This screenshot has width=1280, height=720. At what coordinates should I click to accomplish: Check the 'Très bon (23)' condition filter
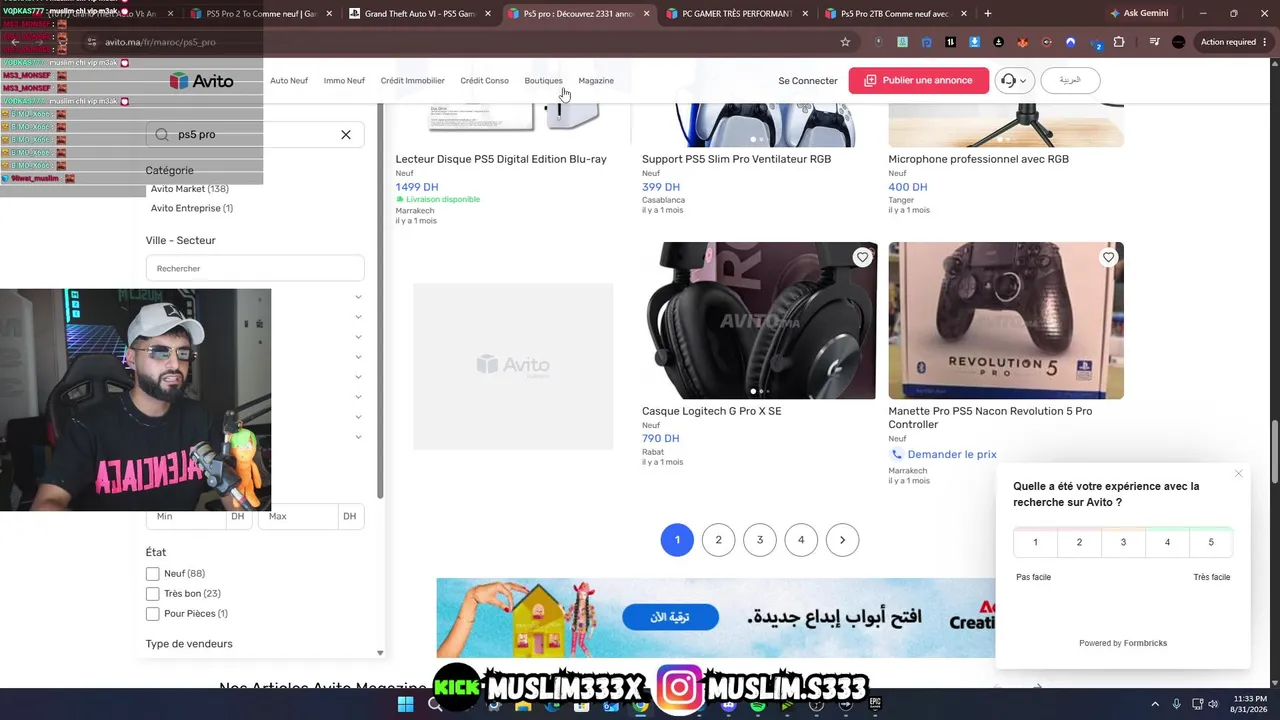153,594
